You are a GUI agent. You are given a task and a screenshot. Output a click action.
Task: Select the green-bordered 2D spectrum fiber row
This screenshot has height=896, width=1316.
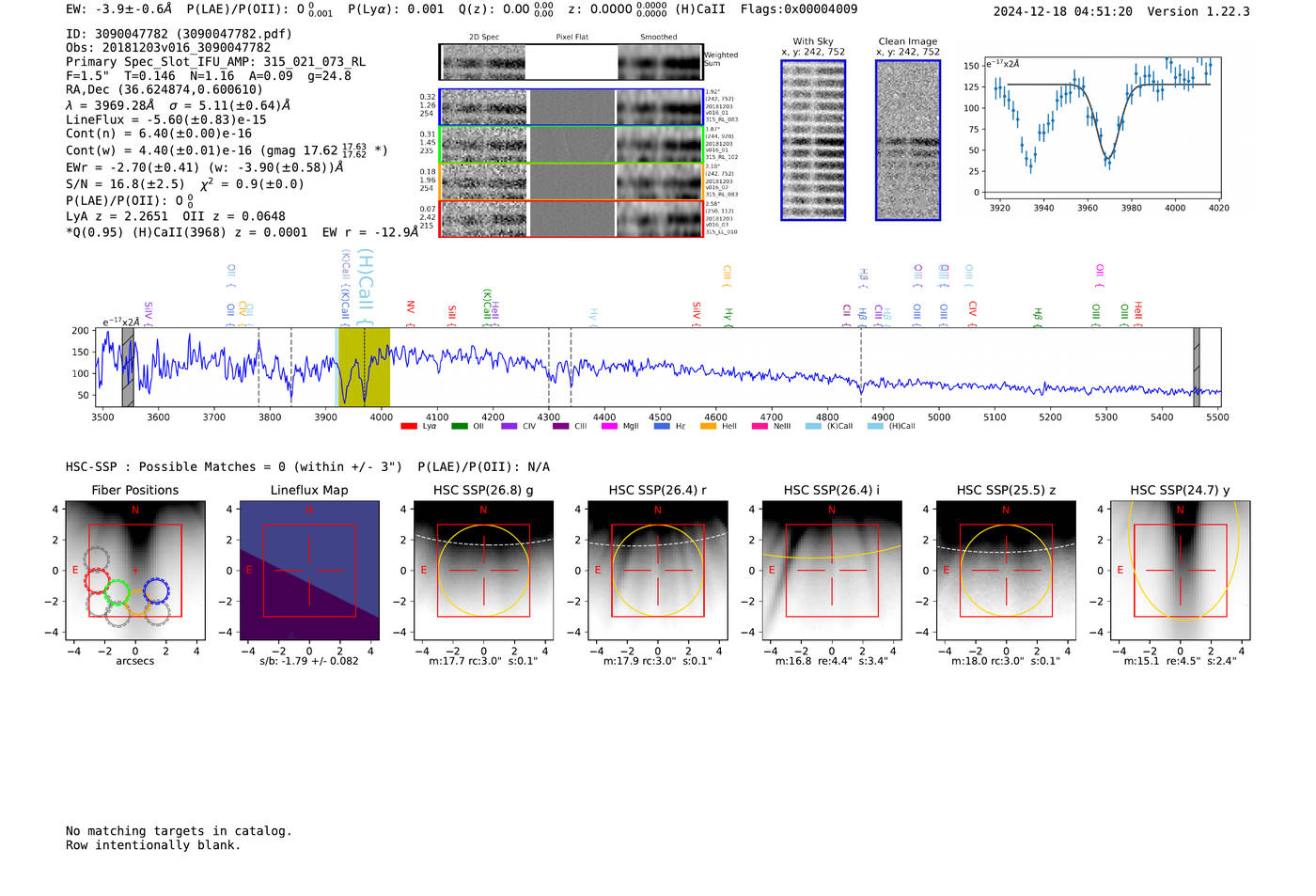pos(572,145)
